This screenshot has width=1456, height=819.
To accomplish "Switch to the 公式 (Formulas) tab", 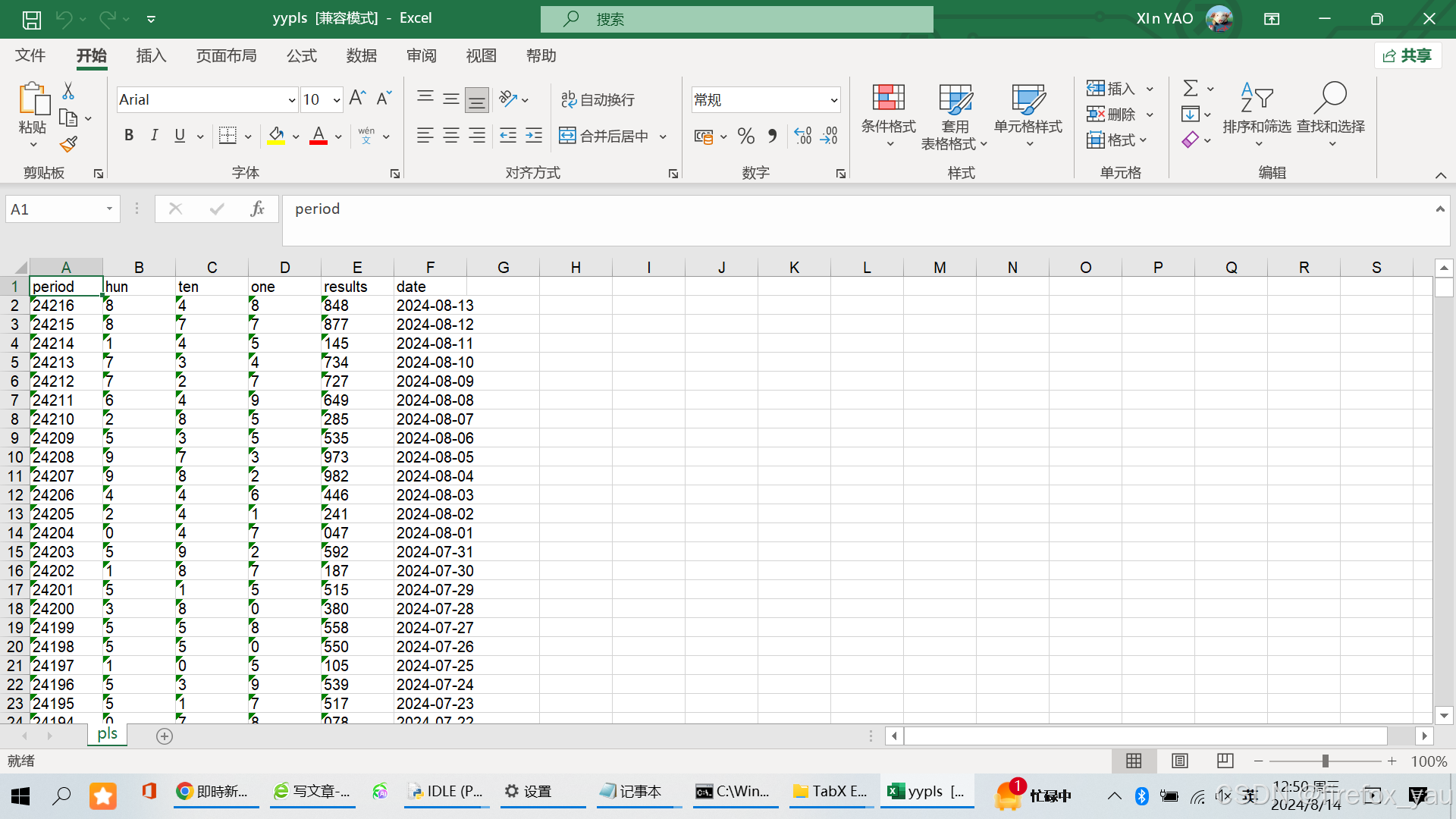I will [x=301, y=56].
